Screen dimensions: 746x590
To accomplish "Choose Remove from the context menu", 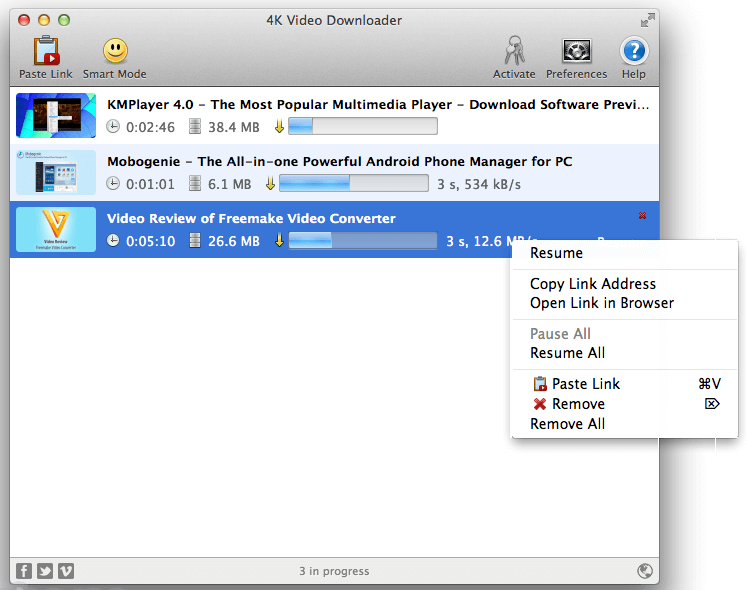I will point(578,404).
